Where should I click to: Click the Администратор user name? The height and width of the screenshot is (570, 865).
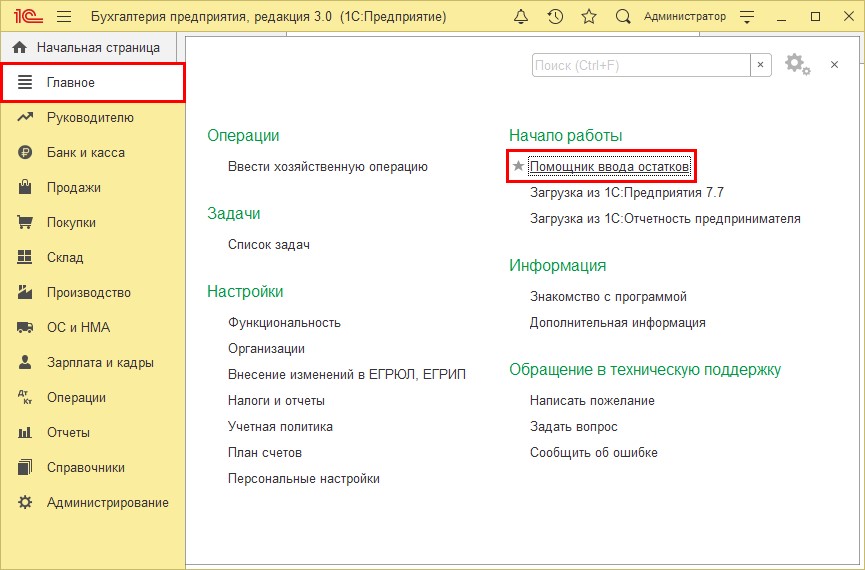click(685, 17)
